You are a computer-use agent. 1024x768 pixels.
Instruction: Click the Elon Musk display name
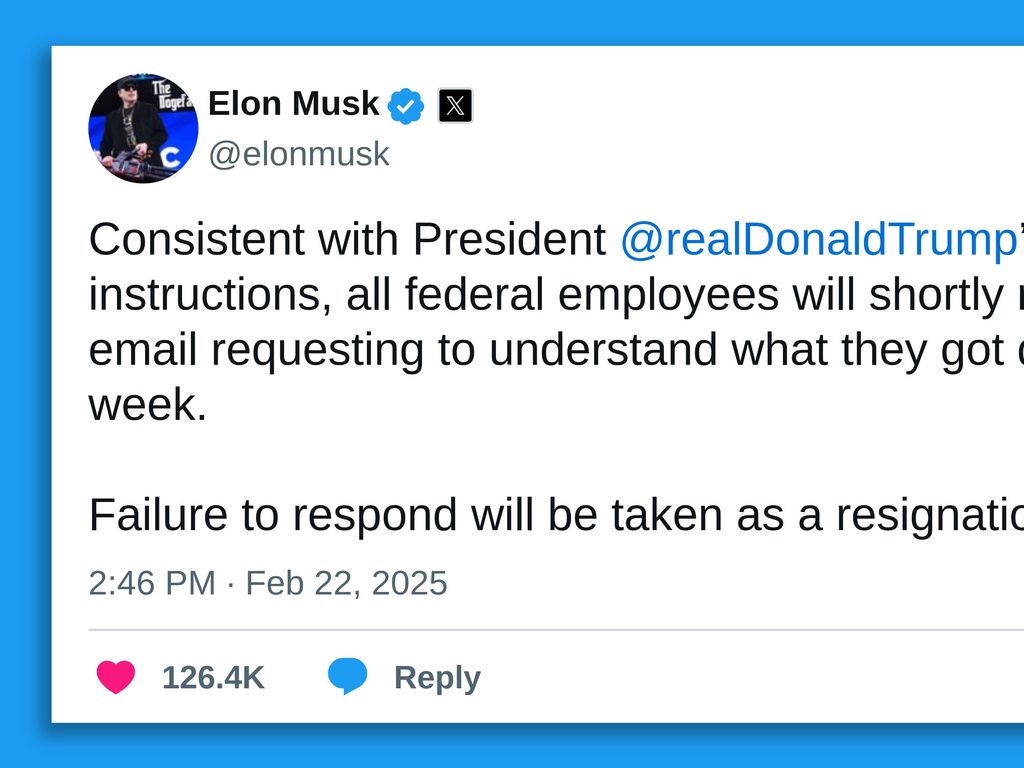(x=294, y=103)
